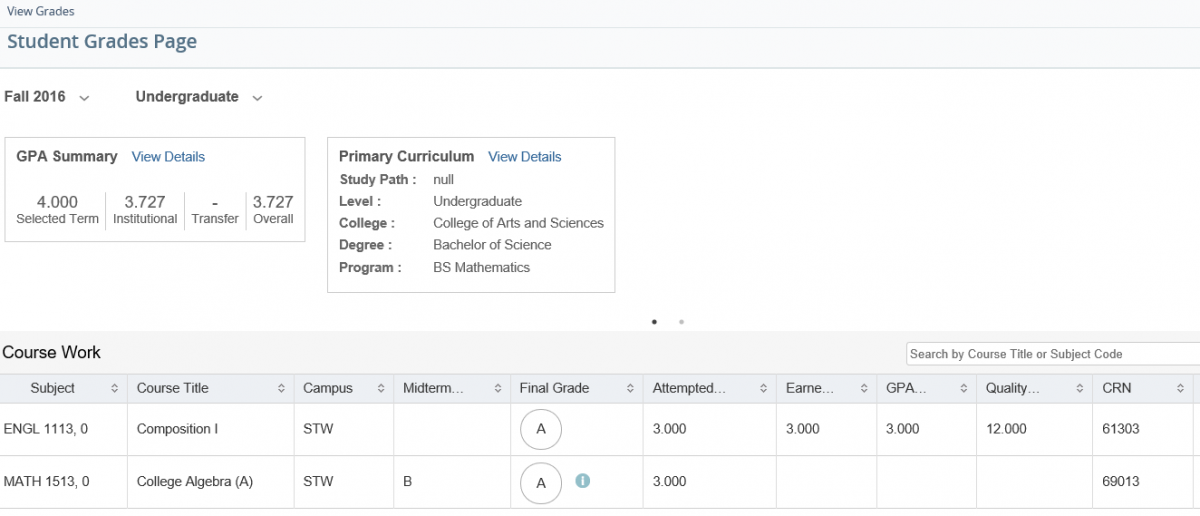Click the College Algebra (A) course title
Screen dimensions: 1200x516
click(x=195, y=482)
